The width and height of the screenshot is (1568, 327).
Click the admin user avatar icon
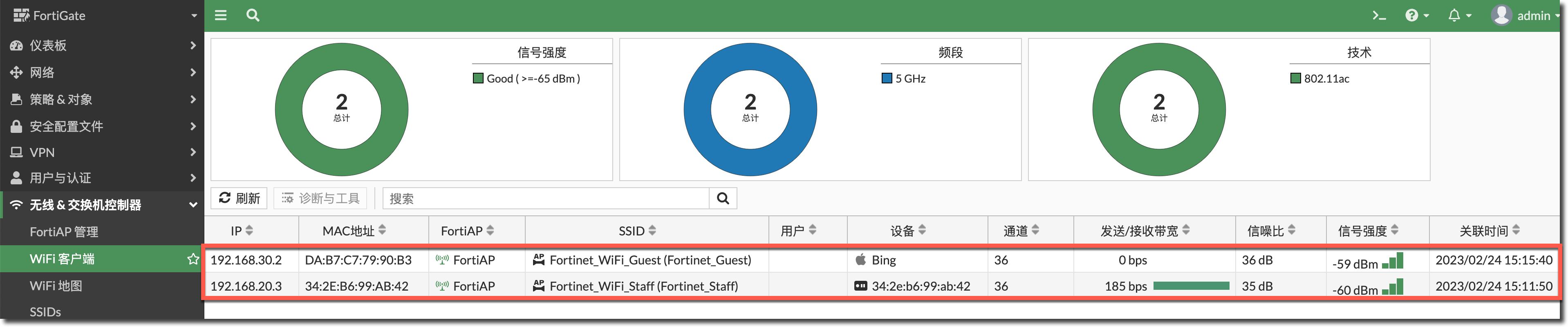click(1501, 15)
